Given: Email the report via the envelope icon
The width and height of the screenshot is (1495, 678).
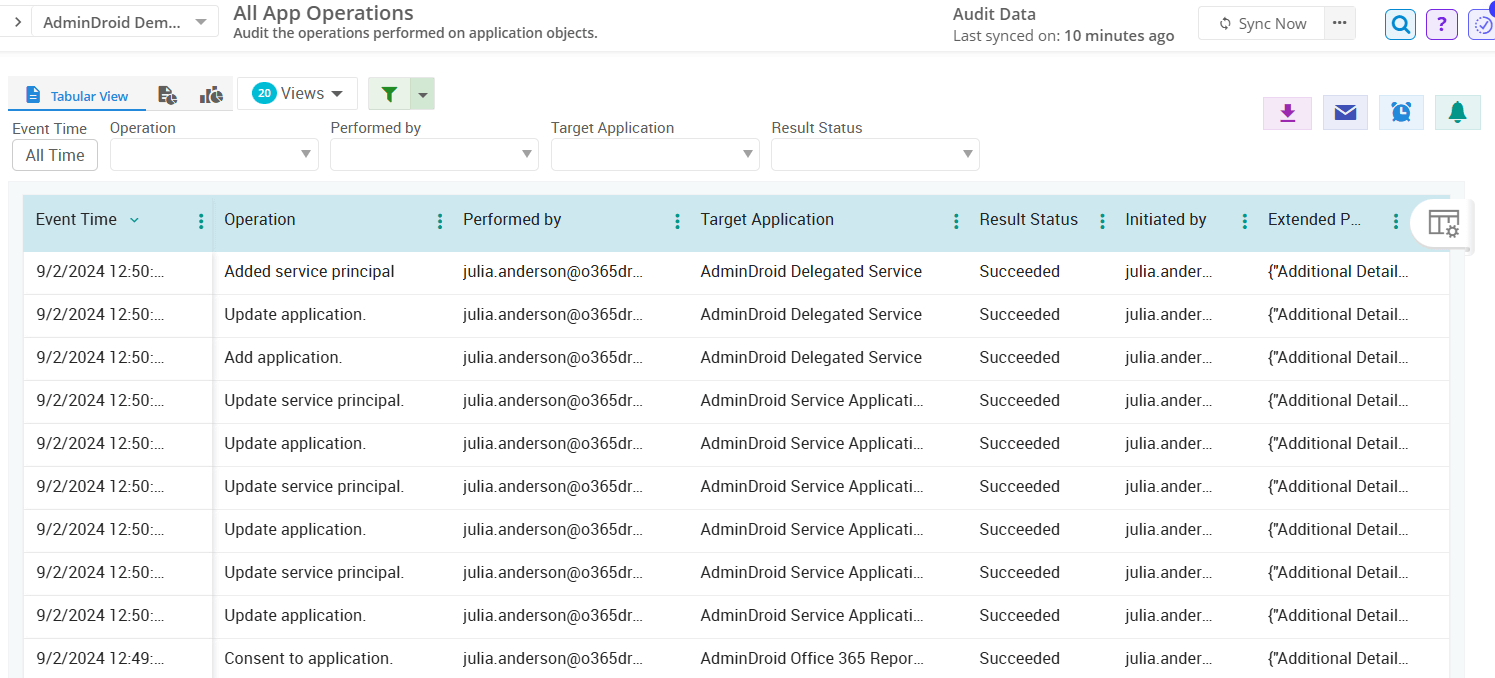Looking at the screenshot, I should [1345, 112].
